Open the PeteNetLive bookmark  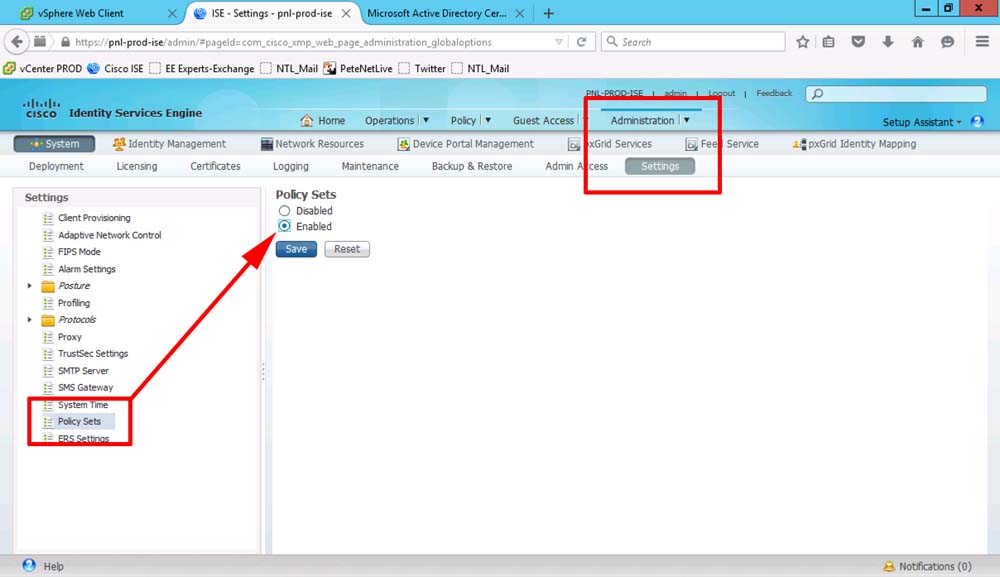point(358,69)
